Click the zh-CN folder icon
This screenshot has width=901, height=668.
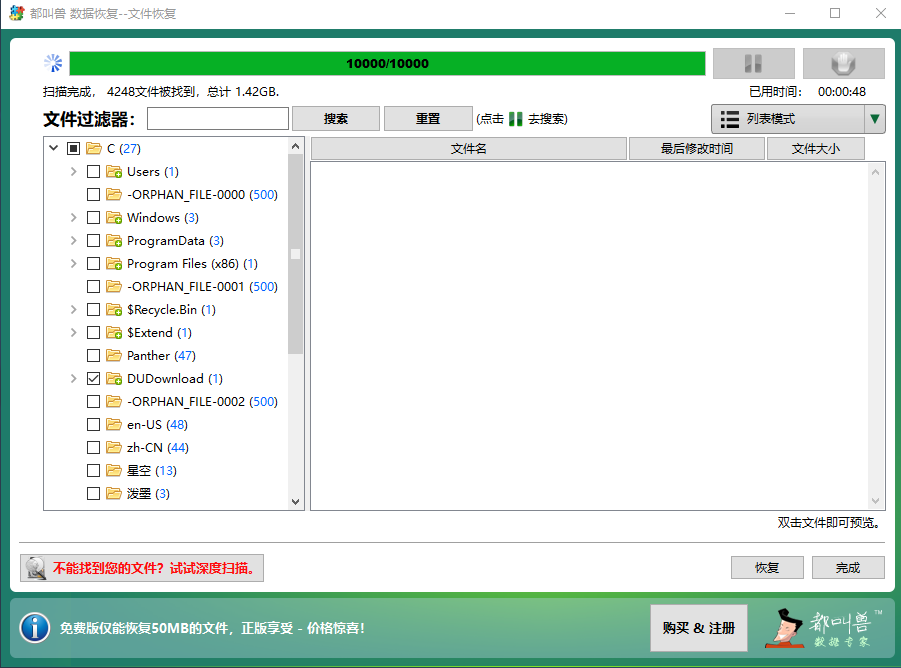114,447
